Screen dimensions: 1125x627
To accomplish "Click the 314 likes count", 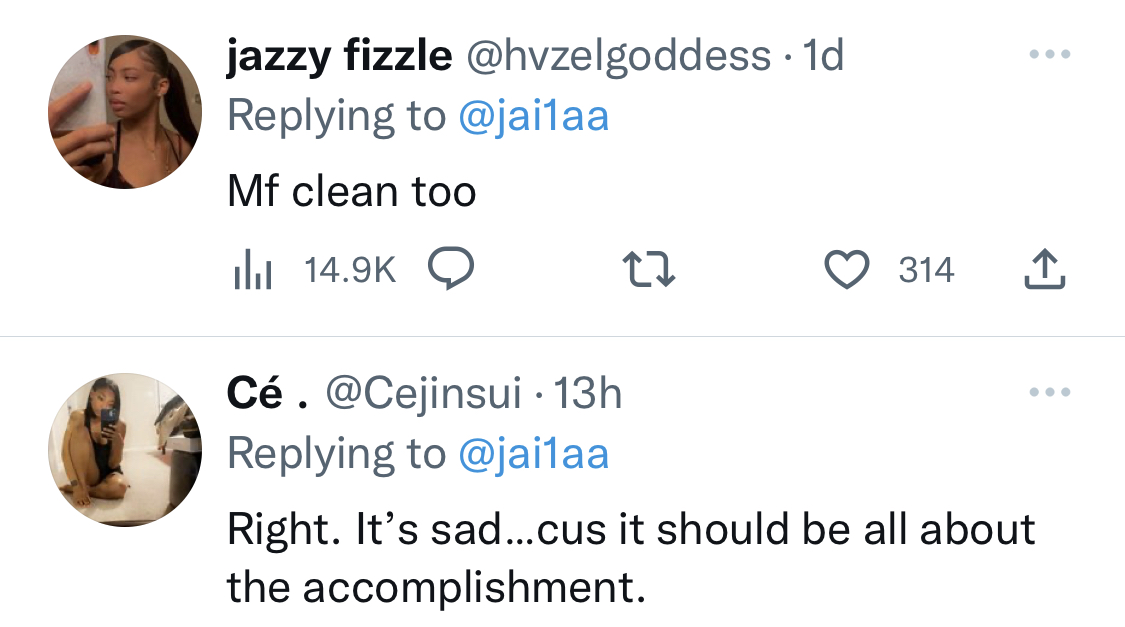I will [926, 270].
